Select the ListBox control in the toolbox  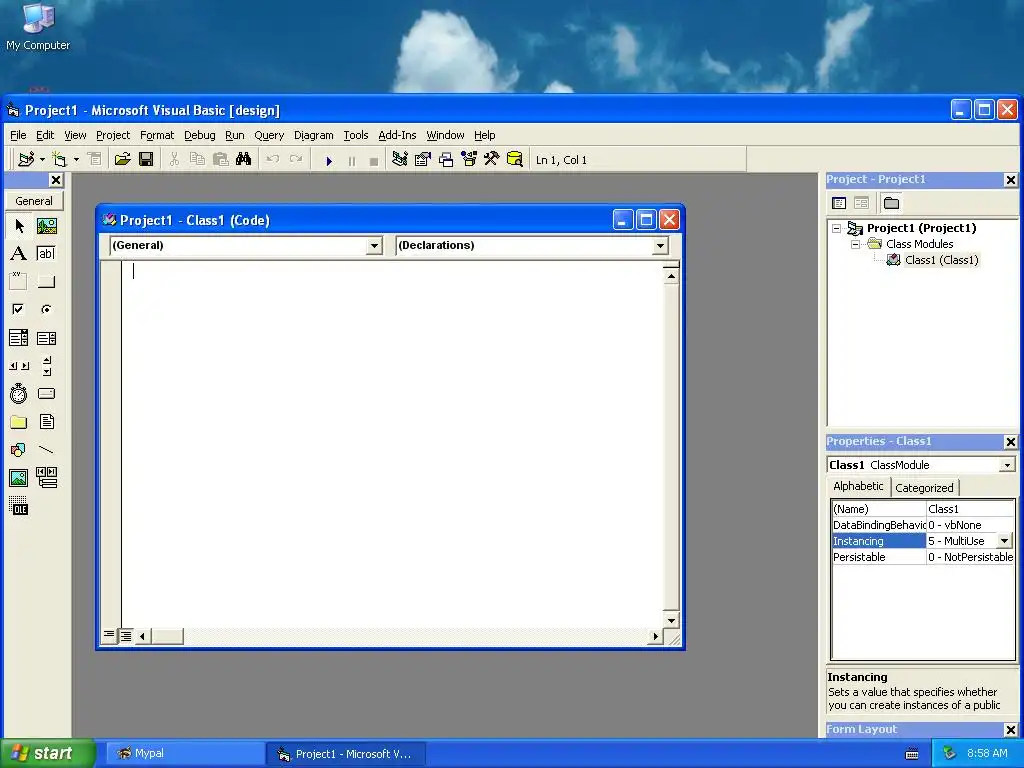[x=46, y=338]
